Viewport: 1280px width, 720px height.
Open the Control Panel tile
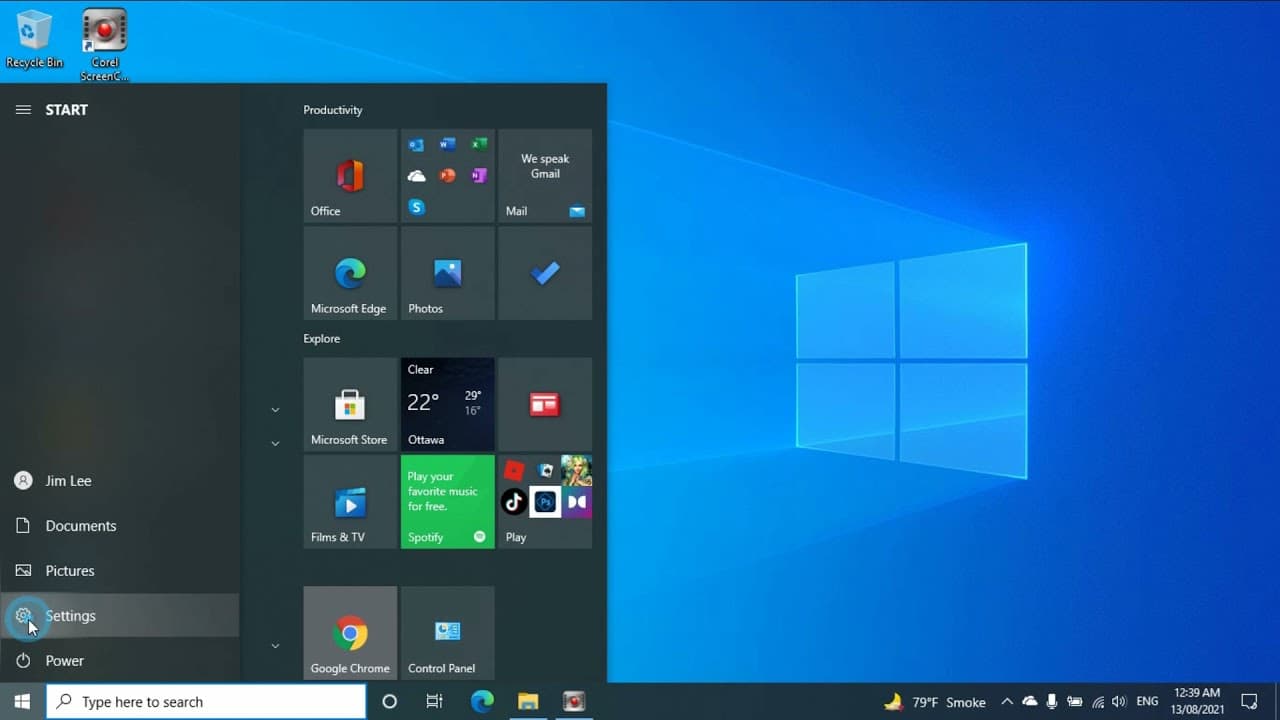click(x=448, y=633)
